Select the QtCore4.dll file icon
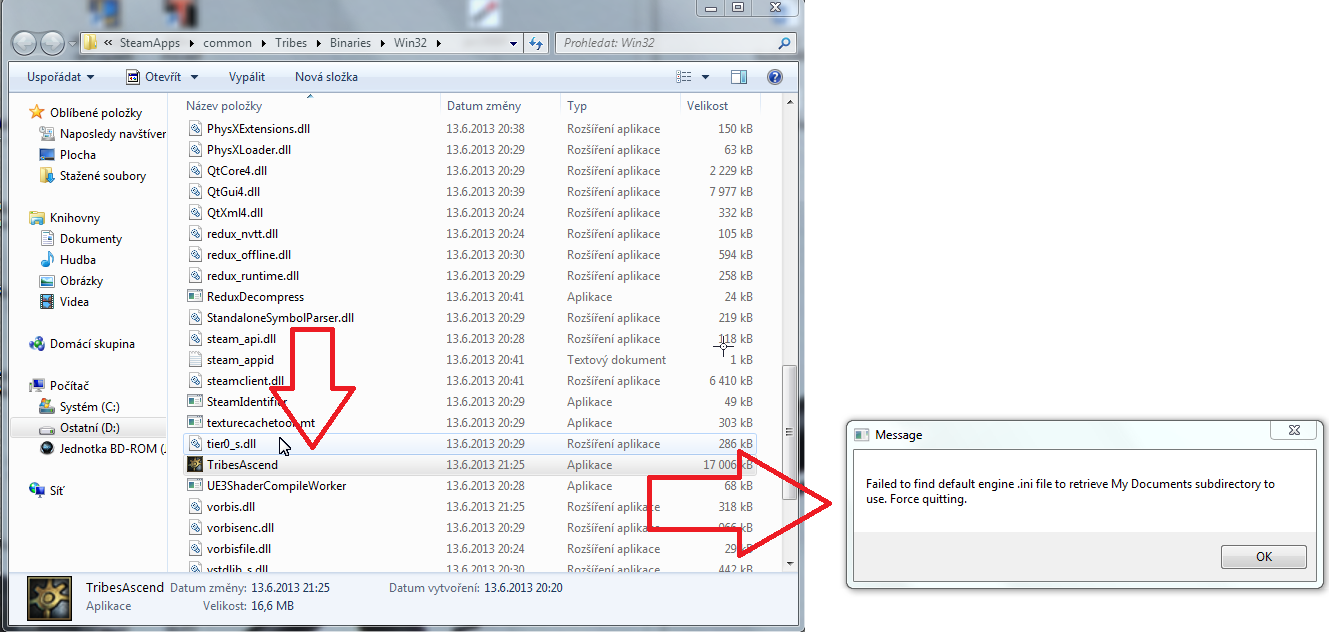The width and height of the screenshot is (1329, 633). 195,170
